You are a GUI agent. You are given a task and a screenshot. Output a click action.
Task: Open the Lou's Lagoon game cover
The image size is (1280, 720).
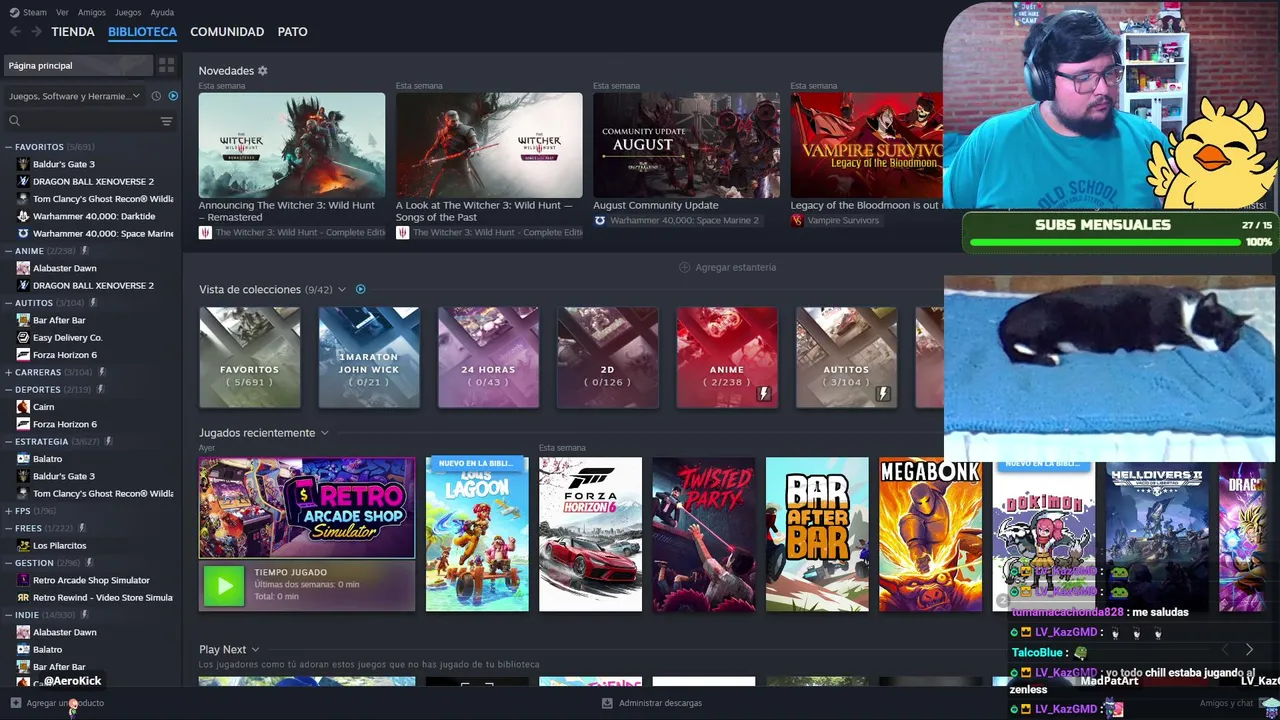[x=477, y=534]
